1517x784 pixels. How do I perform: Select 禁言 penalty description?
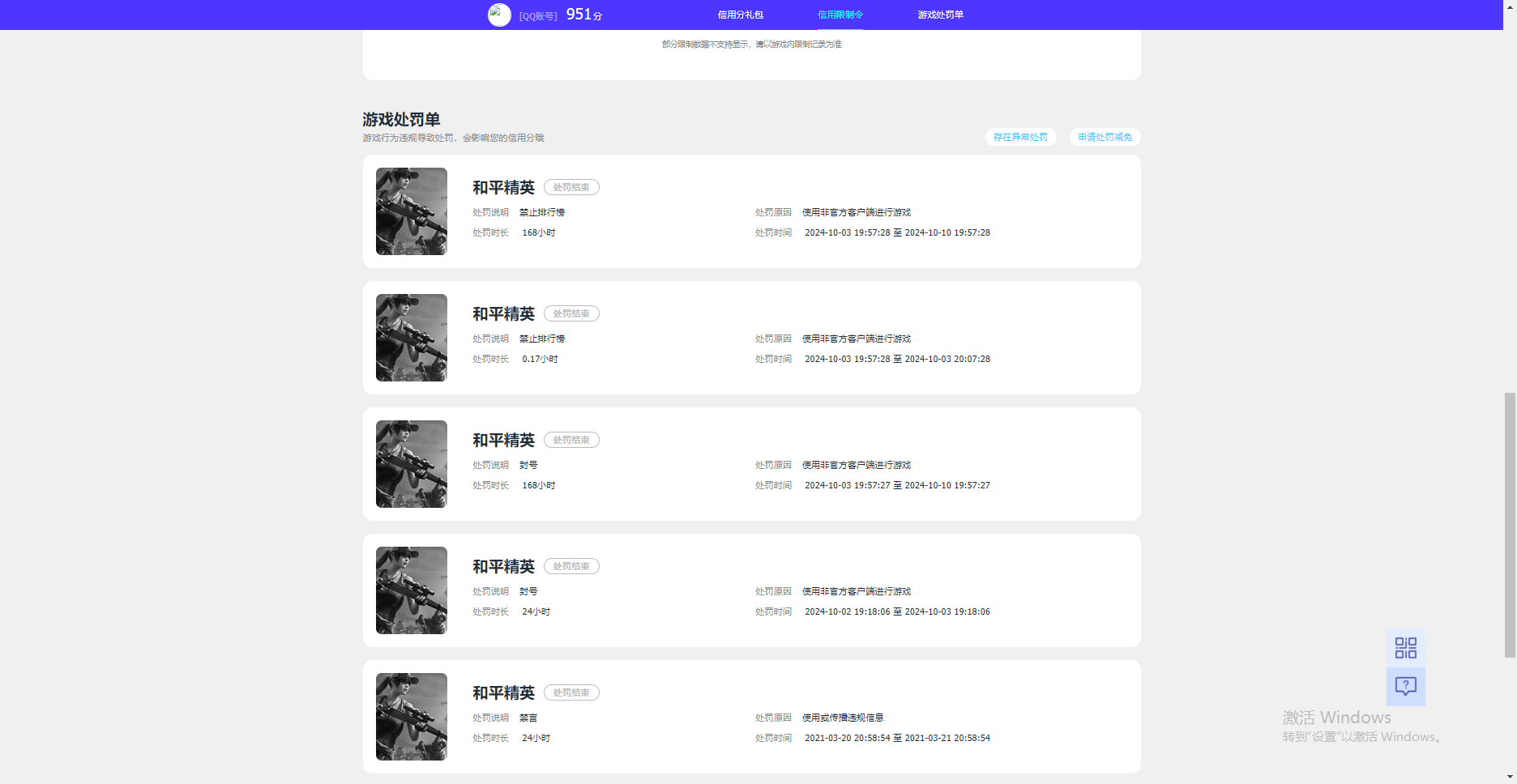coord(528,718)
